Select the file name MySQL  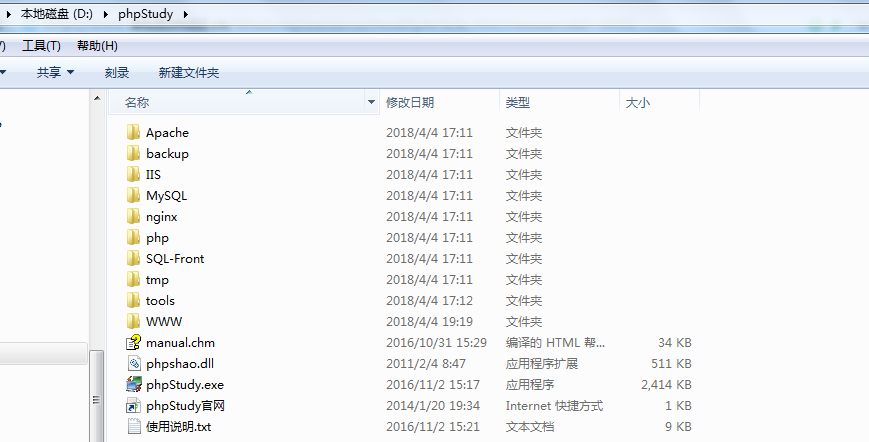(x=167, y=196)
